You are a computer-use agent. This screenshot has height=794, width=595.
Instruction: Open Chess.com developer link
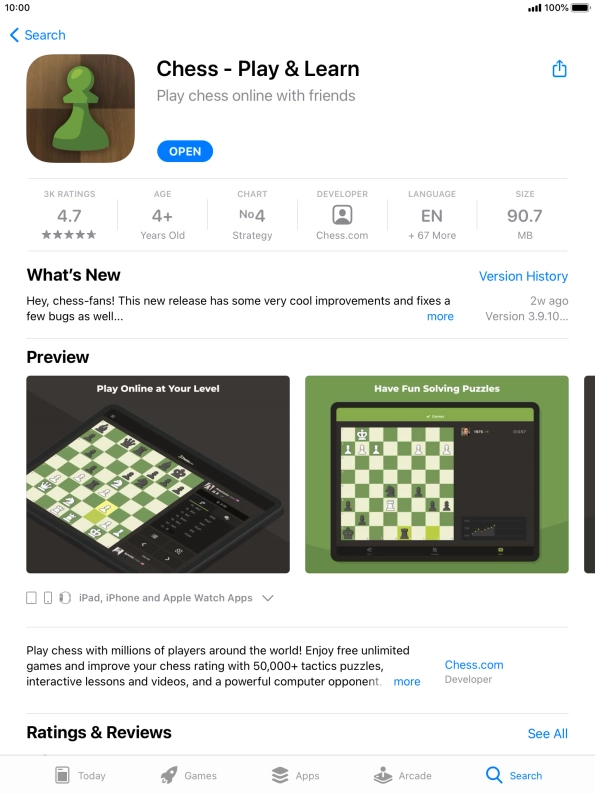(474, 665)
